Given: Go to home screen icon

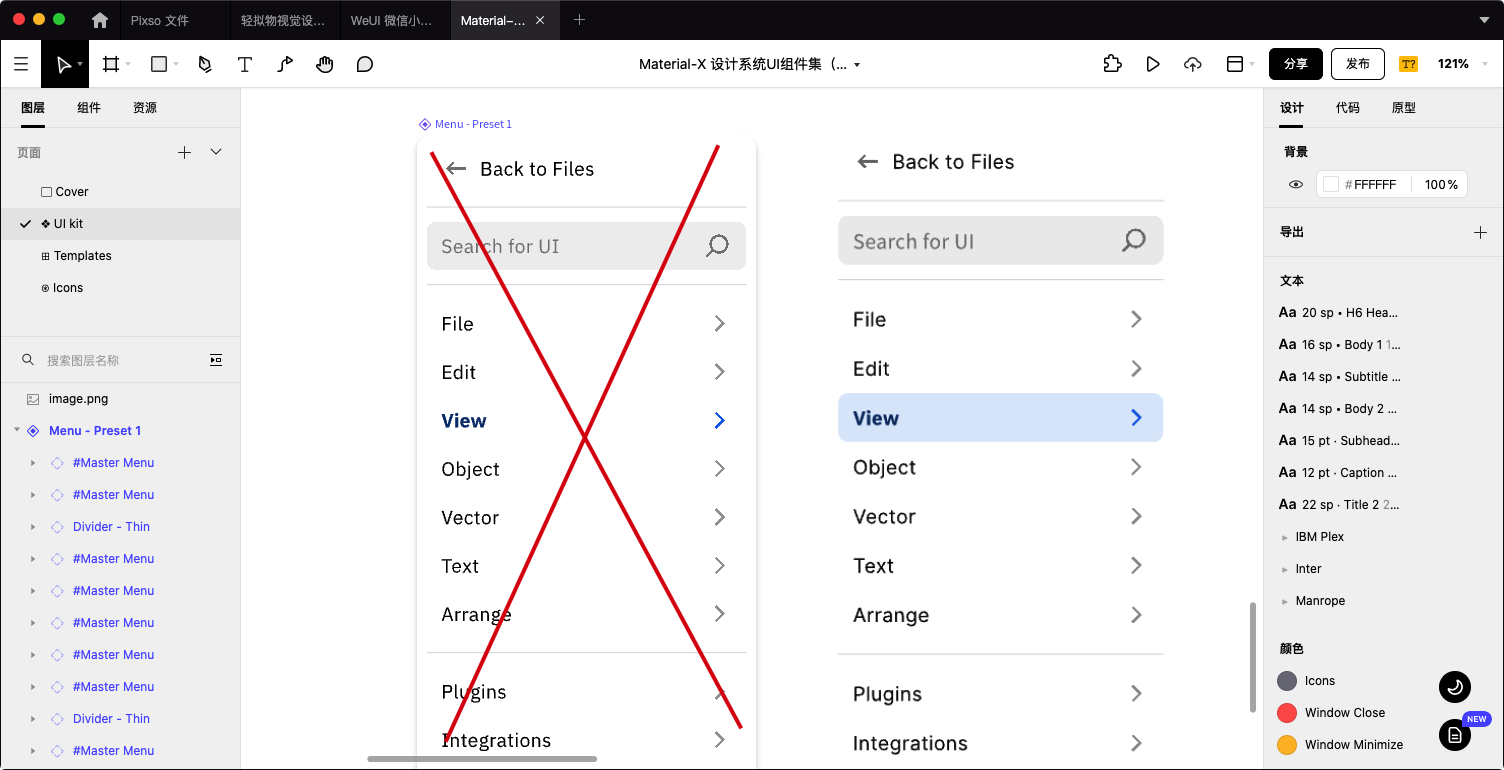Looking at the screenshot, I should click(x=99, y=20).
